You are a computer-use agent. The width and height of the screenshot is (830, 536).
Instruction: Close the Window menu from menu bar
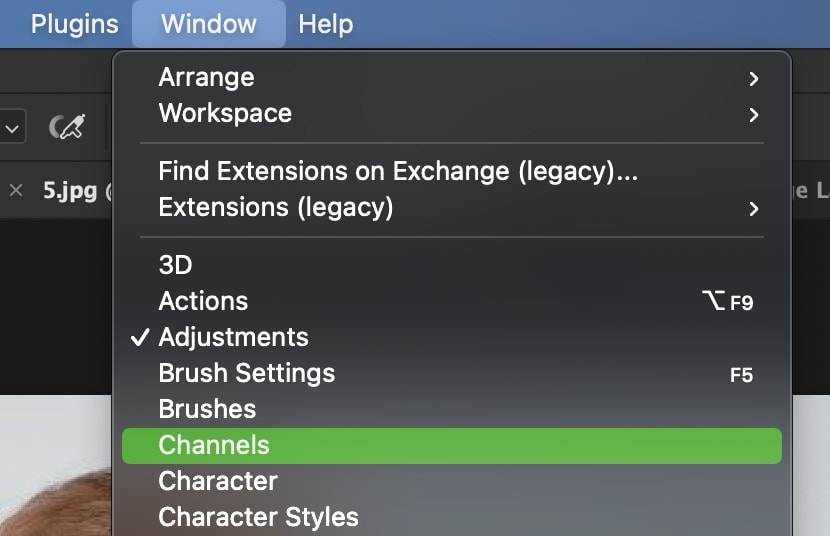click(209, 24)
